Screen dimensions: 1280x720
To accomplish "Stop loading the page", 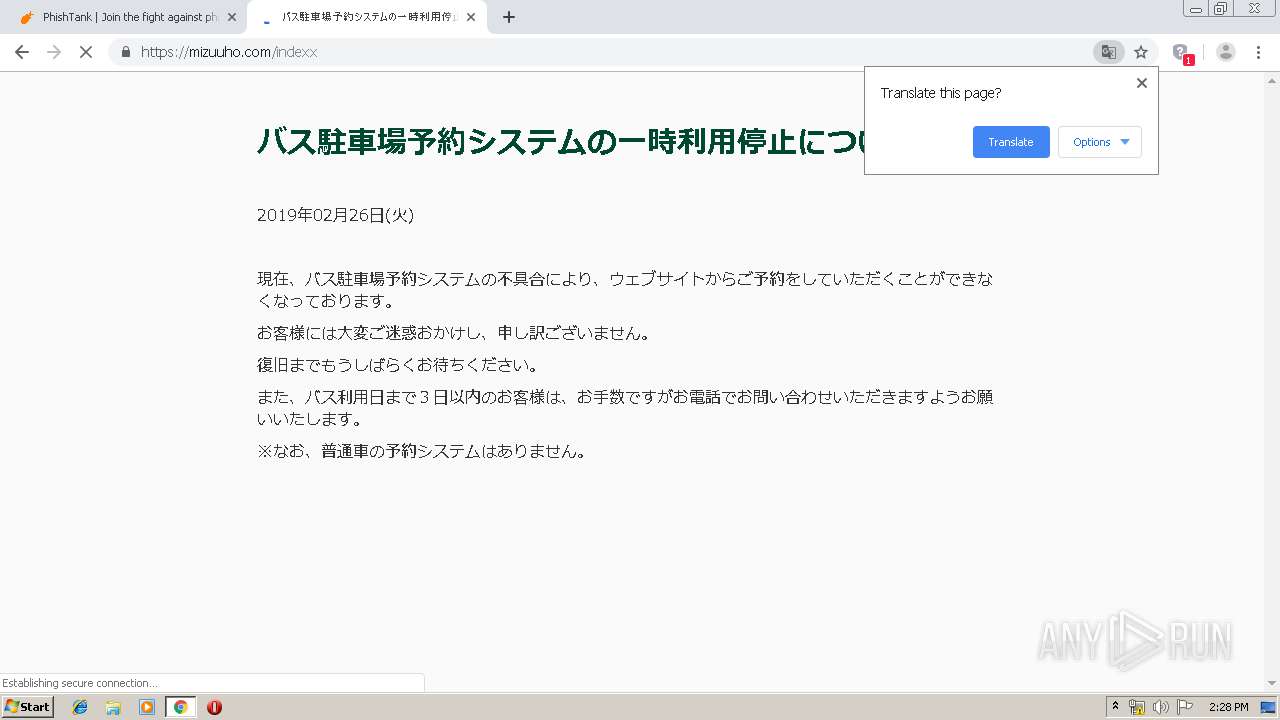I will [86, 52].
